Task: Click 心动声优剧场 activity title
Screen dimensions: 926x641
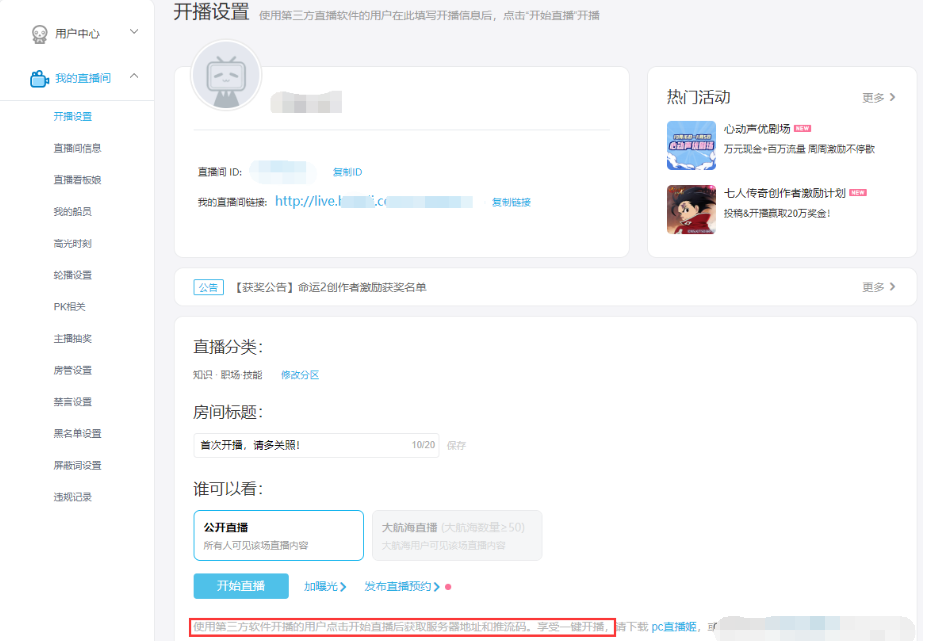Action: point(757,129)
